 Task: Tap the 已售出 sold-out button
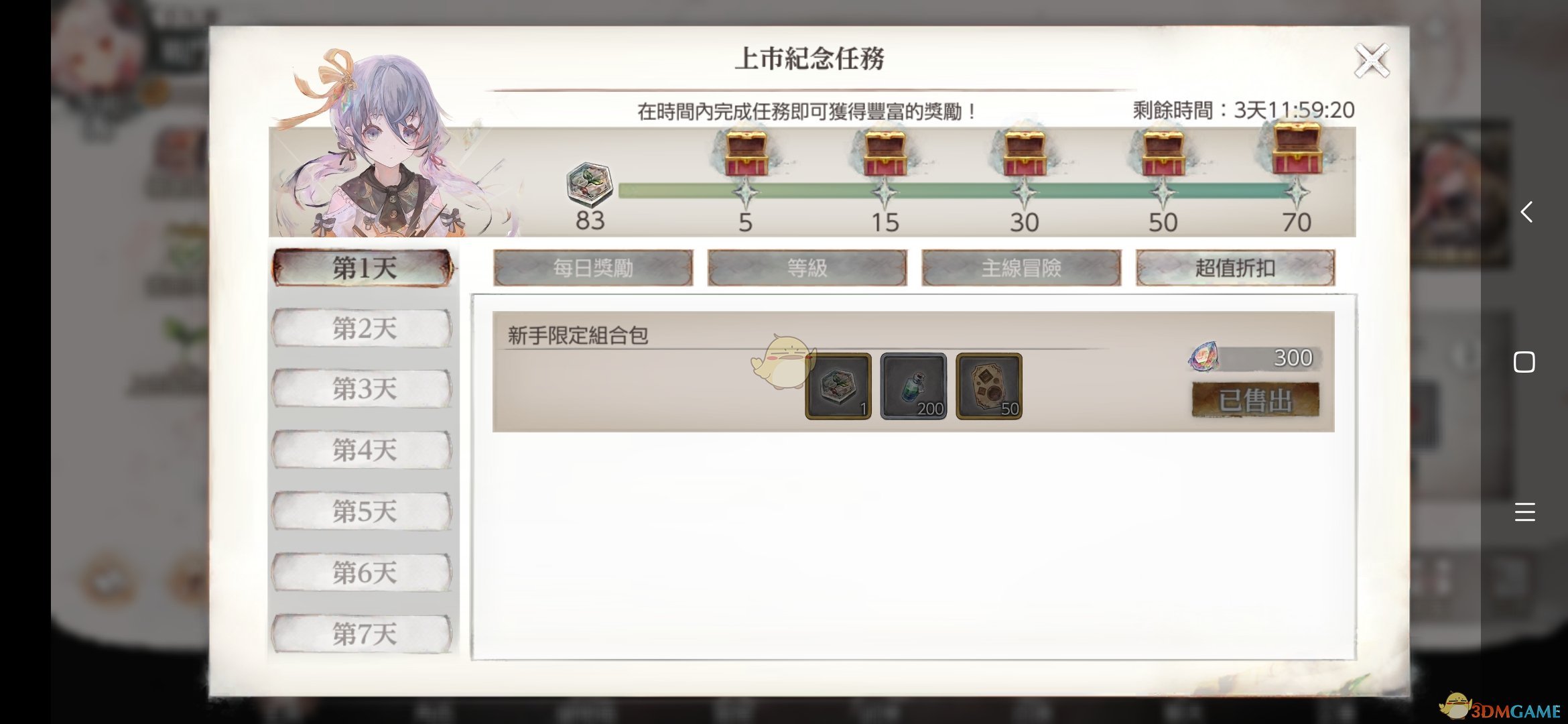pyautogui.click(x=1255, y=400)
